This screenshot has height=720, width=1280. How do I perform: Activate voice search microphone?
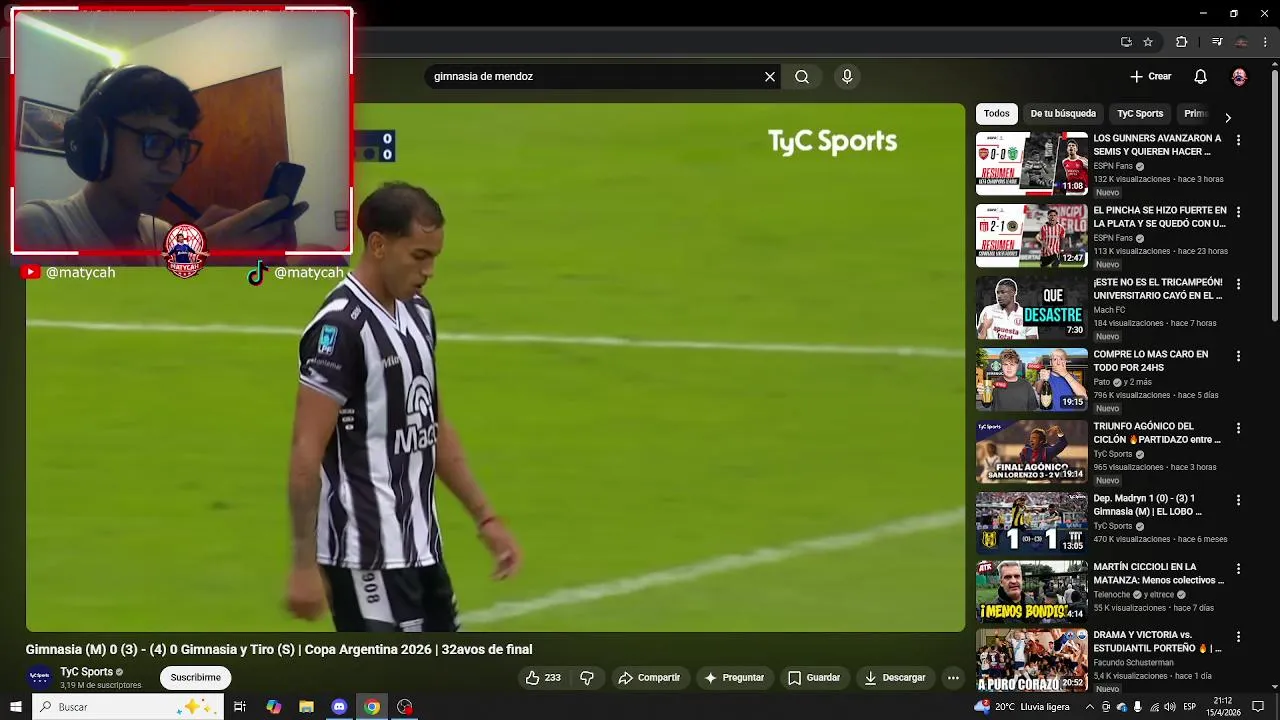coord(847,76)
